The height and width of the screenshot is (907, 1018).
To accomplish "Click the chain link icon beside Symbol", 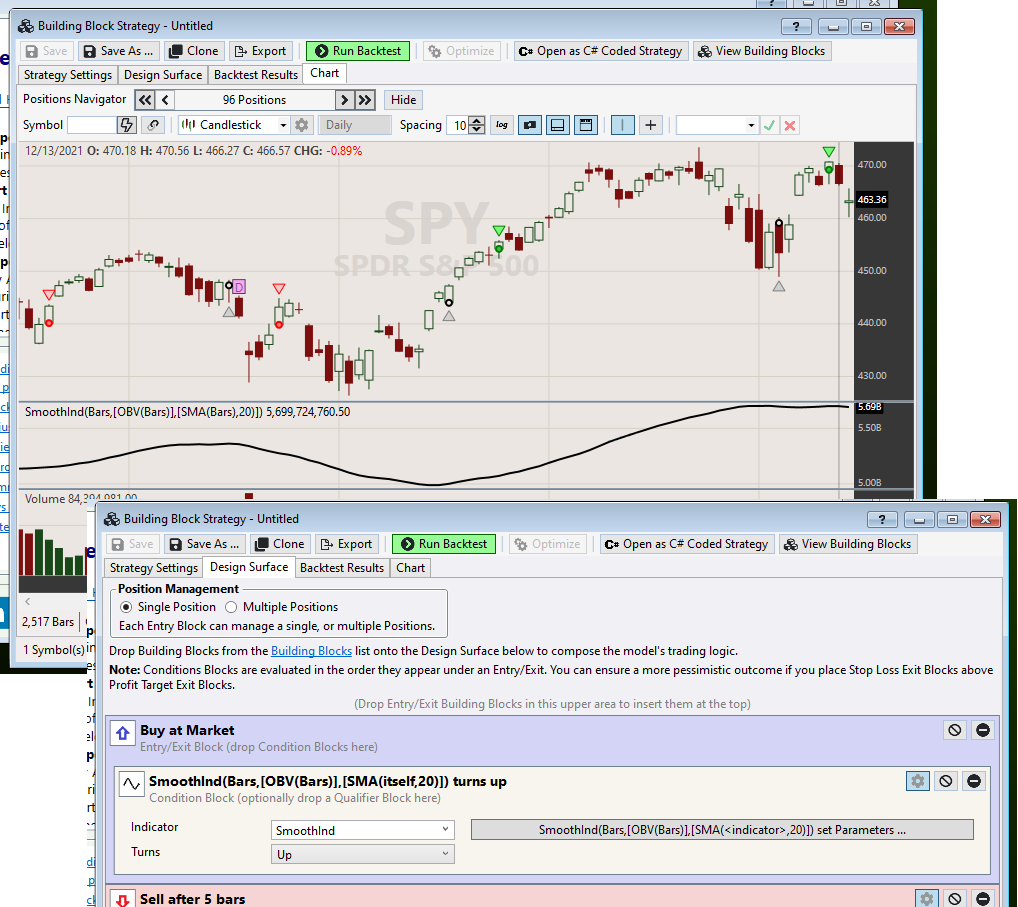I will pos(153,125).
